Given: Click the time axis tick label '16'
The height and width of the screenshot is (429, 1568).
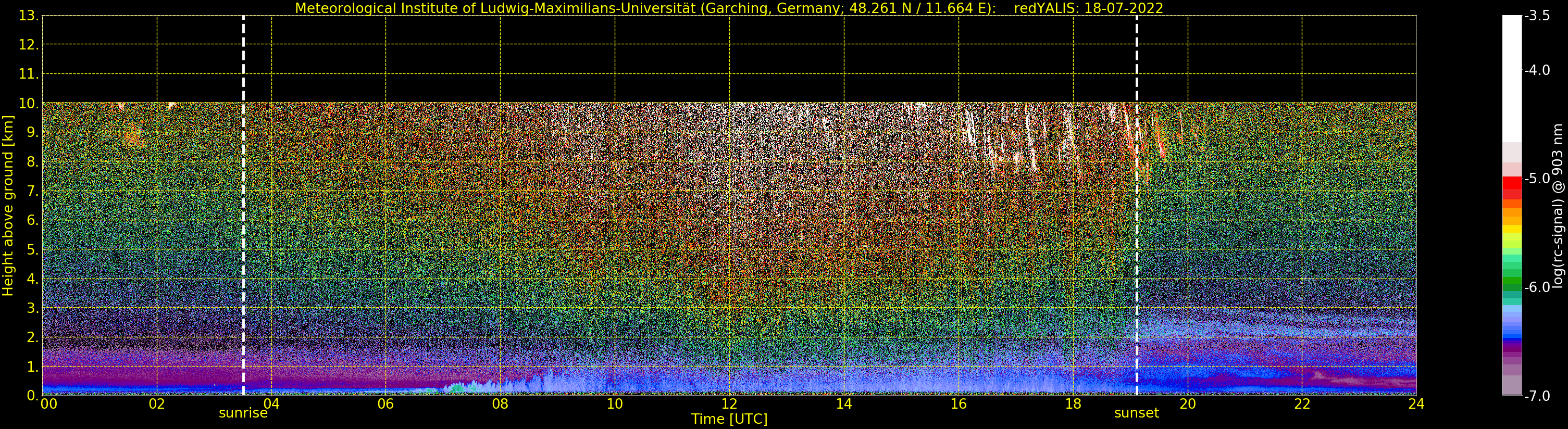Looking at the screenshot, I should (959, 404).
